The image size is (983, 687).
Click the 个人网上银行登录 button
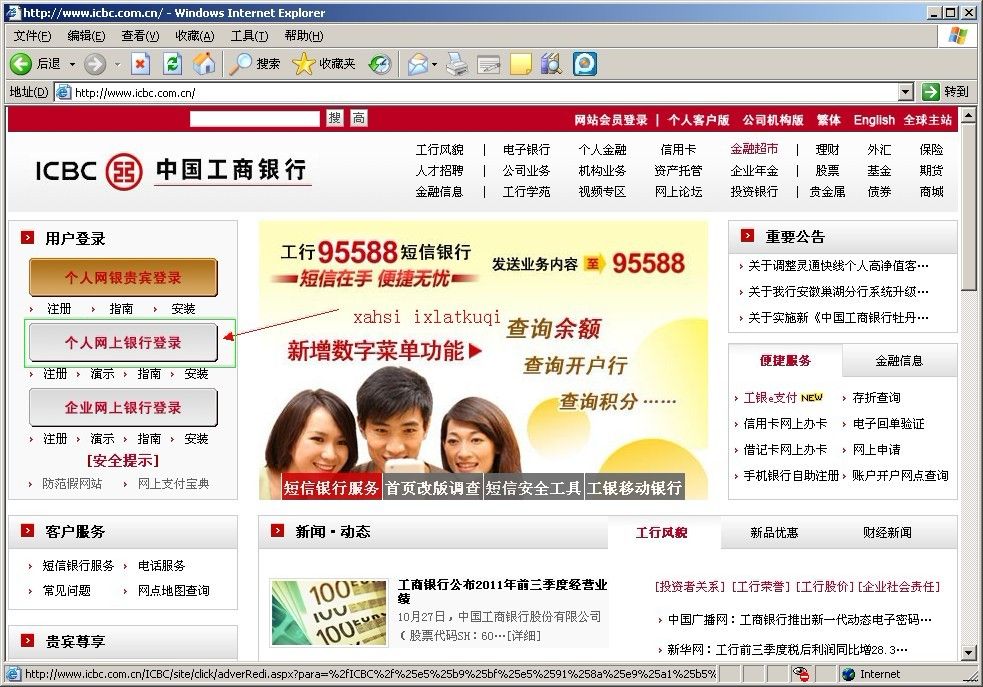(124, 342)
